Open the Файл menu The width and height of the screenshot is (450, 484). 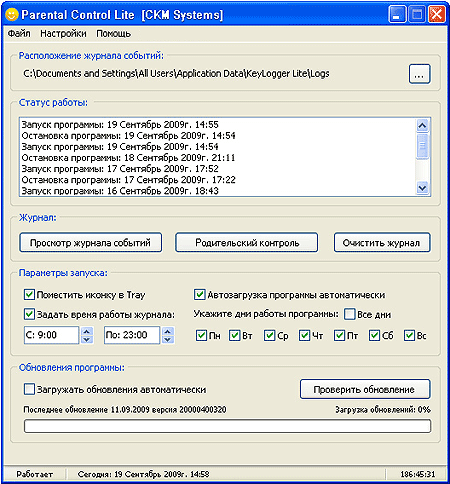(x=19, y=34)
